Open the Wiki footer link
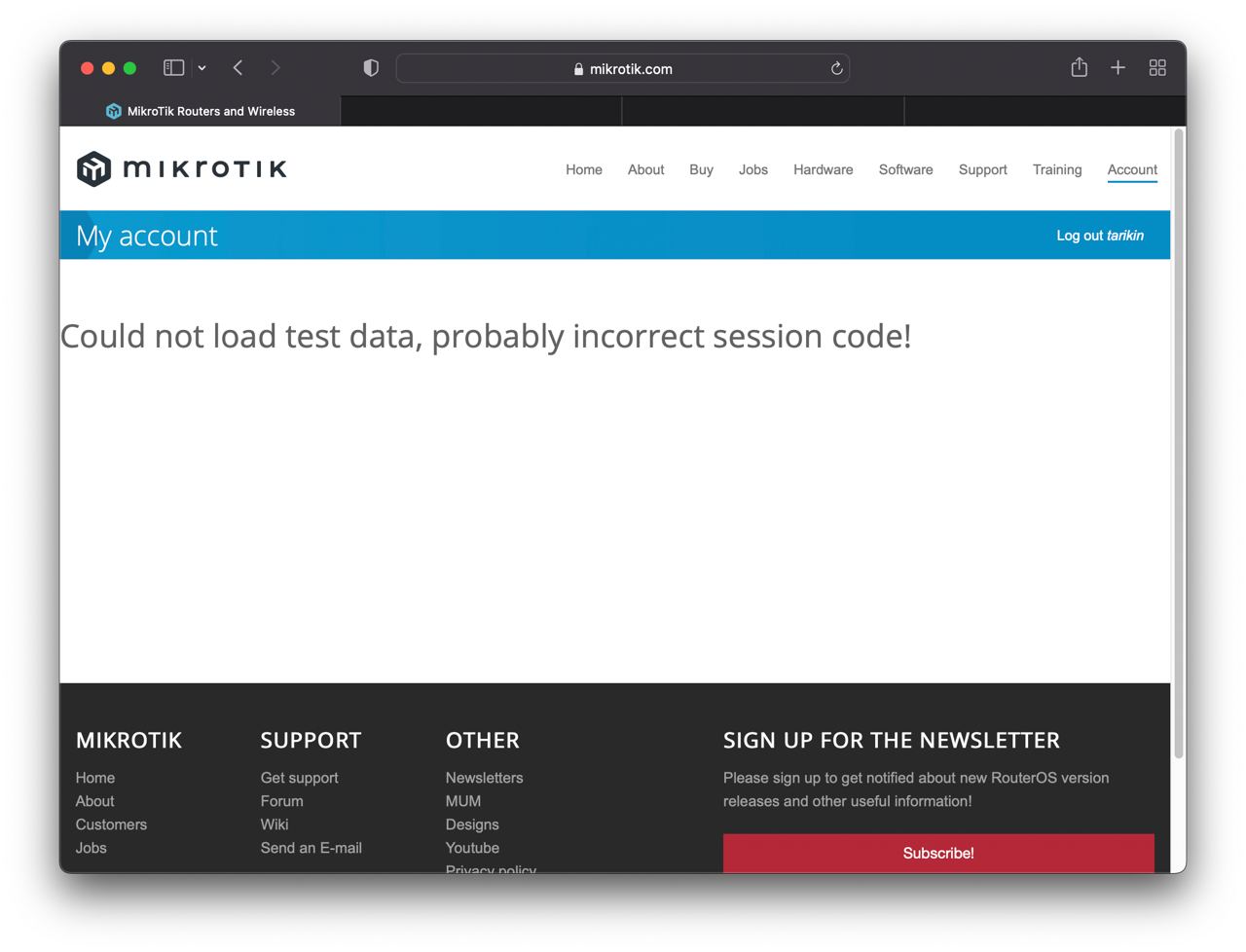Image resolution: width=1246 pixels, height=952 pixels. coord(275,824)
